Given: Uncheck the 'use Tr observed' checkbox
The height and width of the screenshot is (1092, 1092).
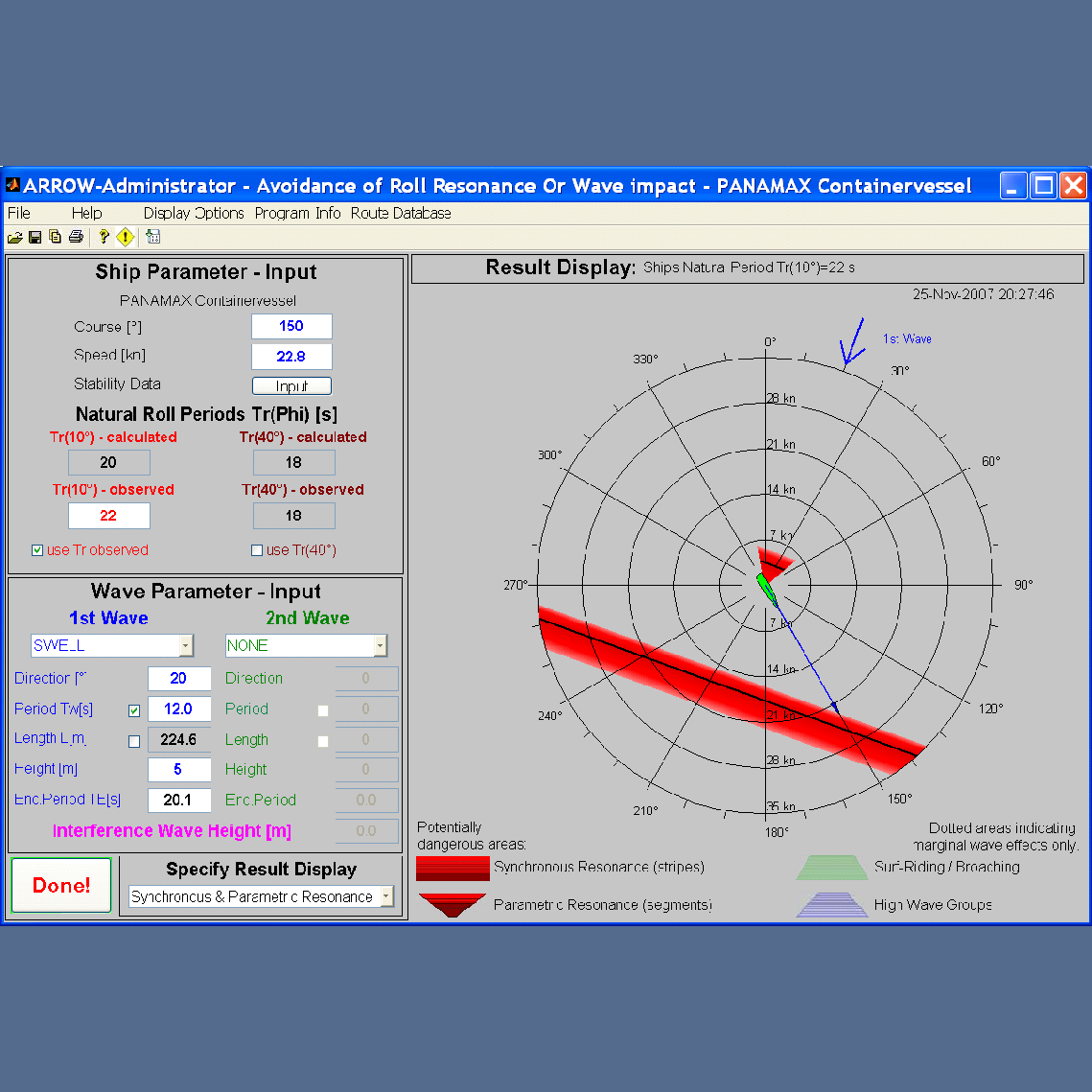Looking at the screenshot, I should [x=37, y=550].
